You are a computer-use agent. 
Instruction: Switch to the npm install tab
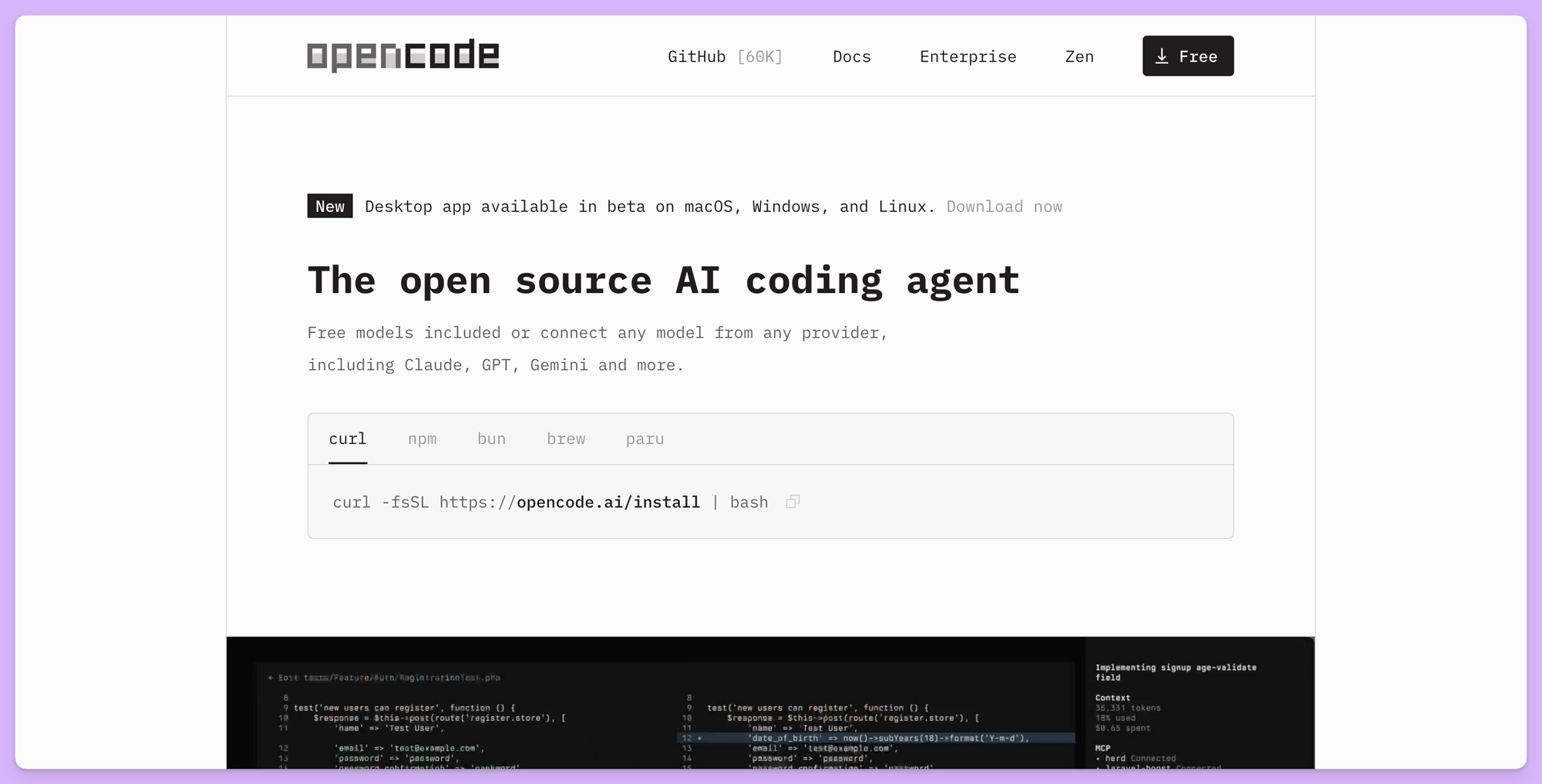coord(423,438)
